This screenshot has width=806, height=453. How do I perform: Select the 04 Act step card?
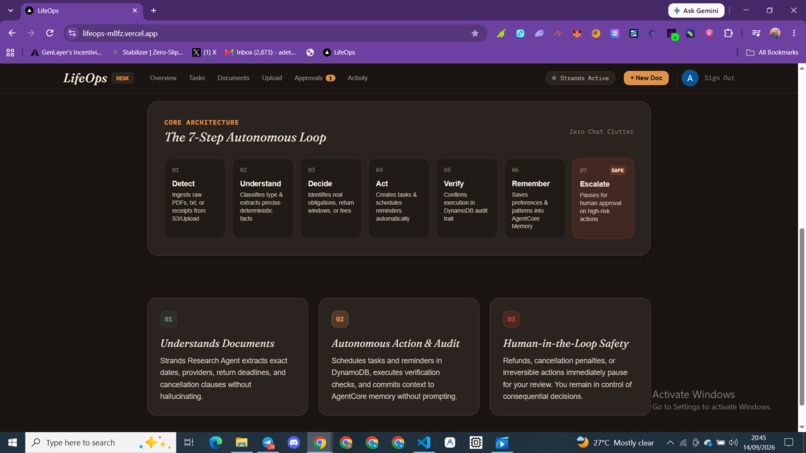pos(398,198)
